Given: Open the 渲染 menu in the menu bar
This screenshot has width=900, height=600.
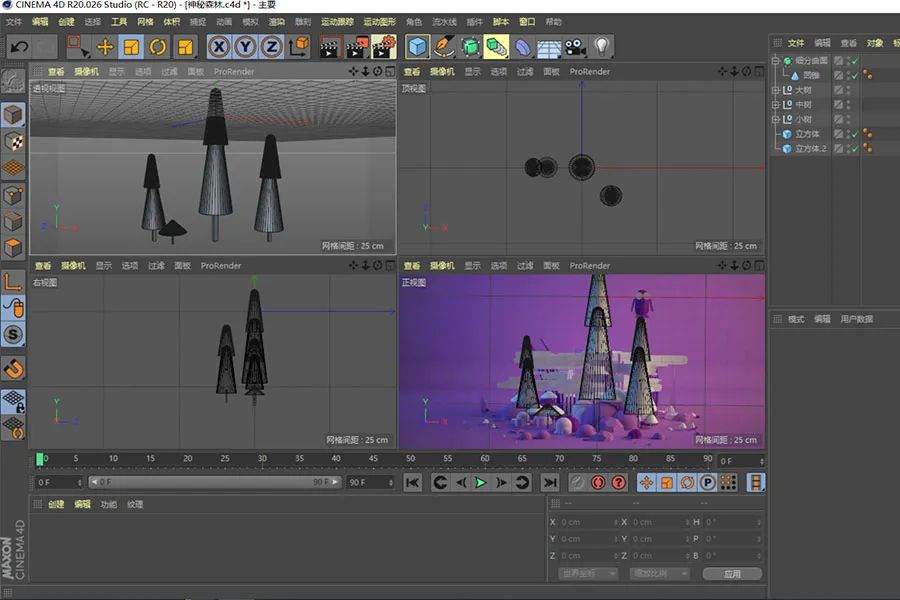Looking at the screenshot, I should tap(276, 21).
